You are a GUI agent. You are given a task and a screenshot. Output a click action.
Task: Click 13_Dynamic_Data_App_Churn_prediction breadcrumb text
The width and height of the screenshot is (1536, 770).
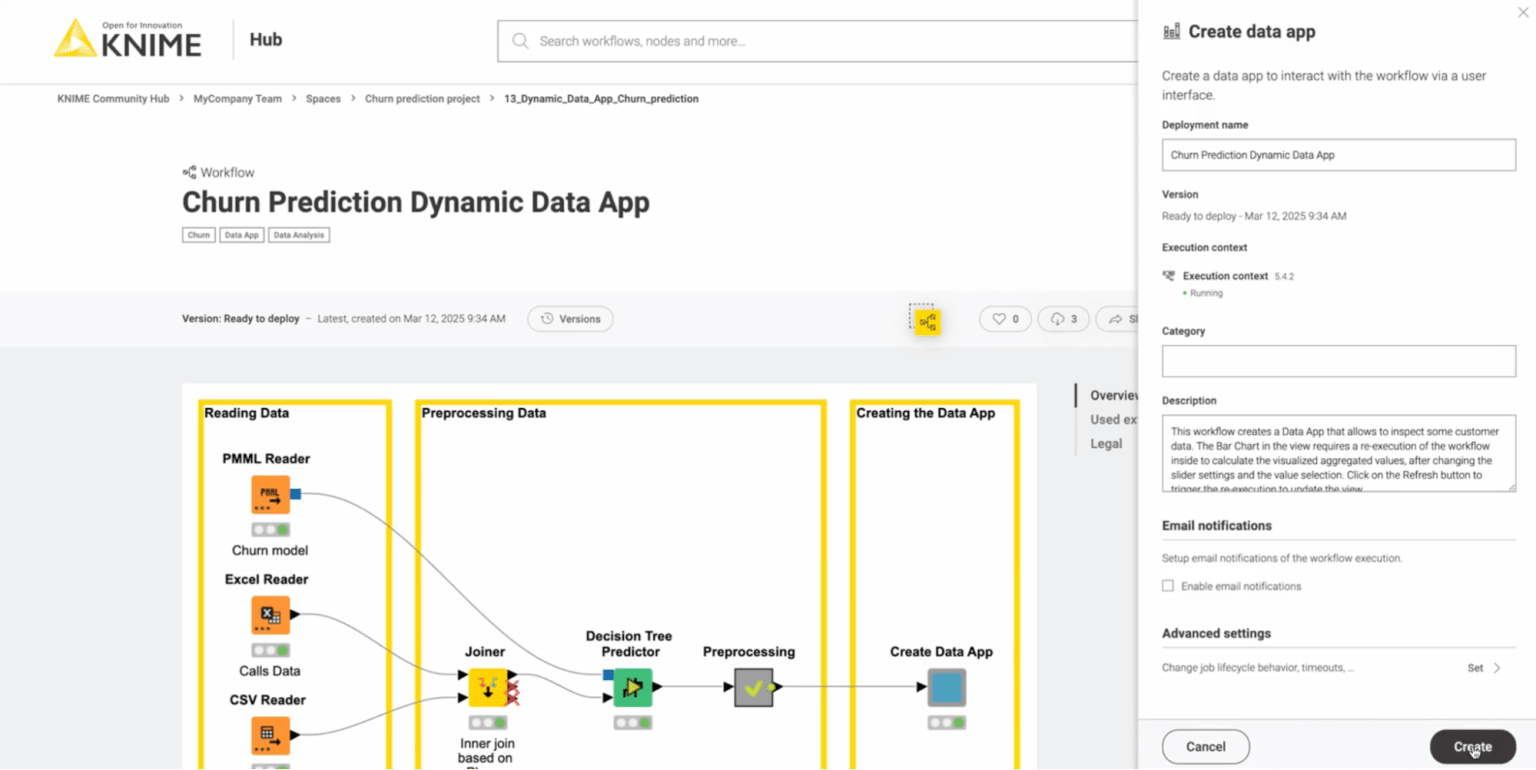click(x=601, y=99)
